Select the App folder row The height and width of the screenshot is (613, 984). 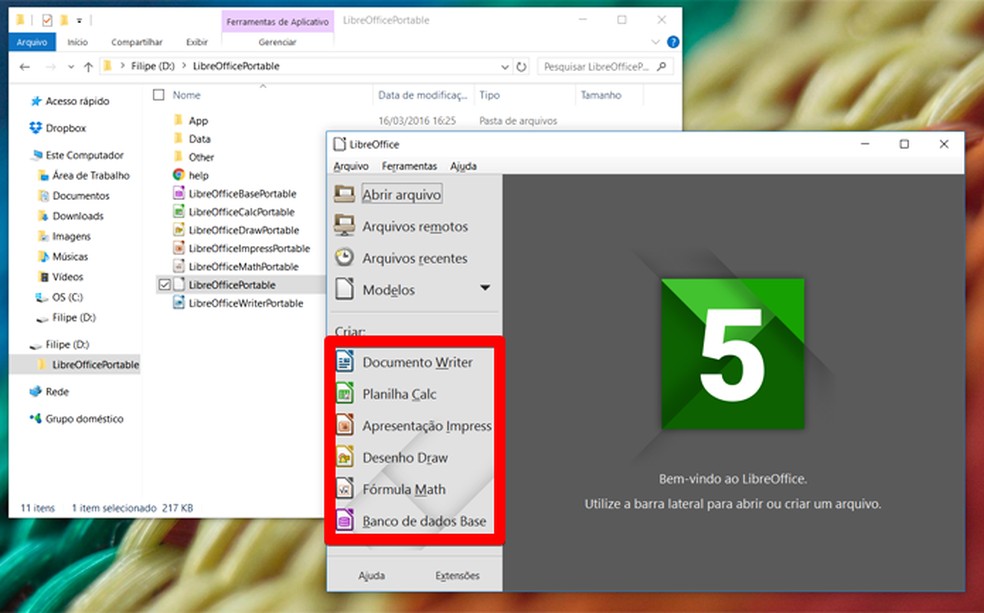tap(198, 120)
